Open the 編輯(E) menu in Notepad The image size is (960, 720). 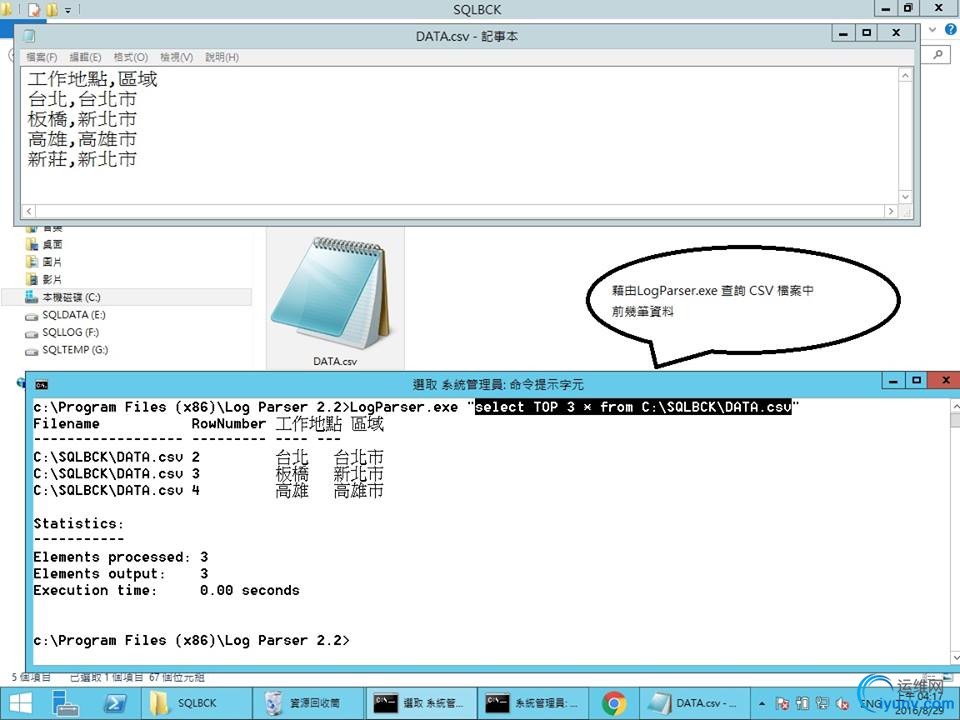pyautogui.click(x=85, y=57)
